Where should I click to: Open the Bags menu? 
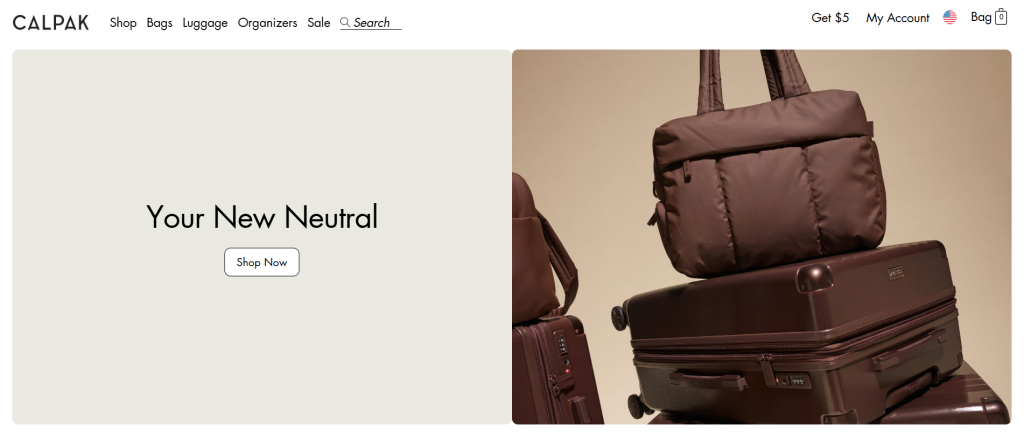[x=159, y=23]
